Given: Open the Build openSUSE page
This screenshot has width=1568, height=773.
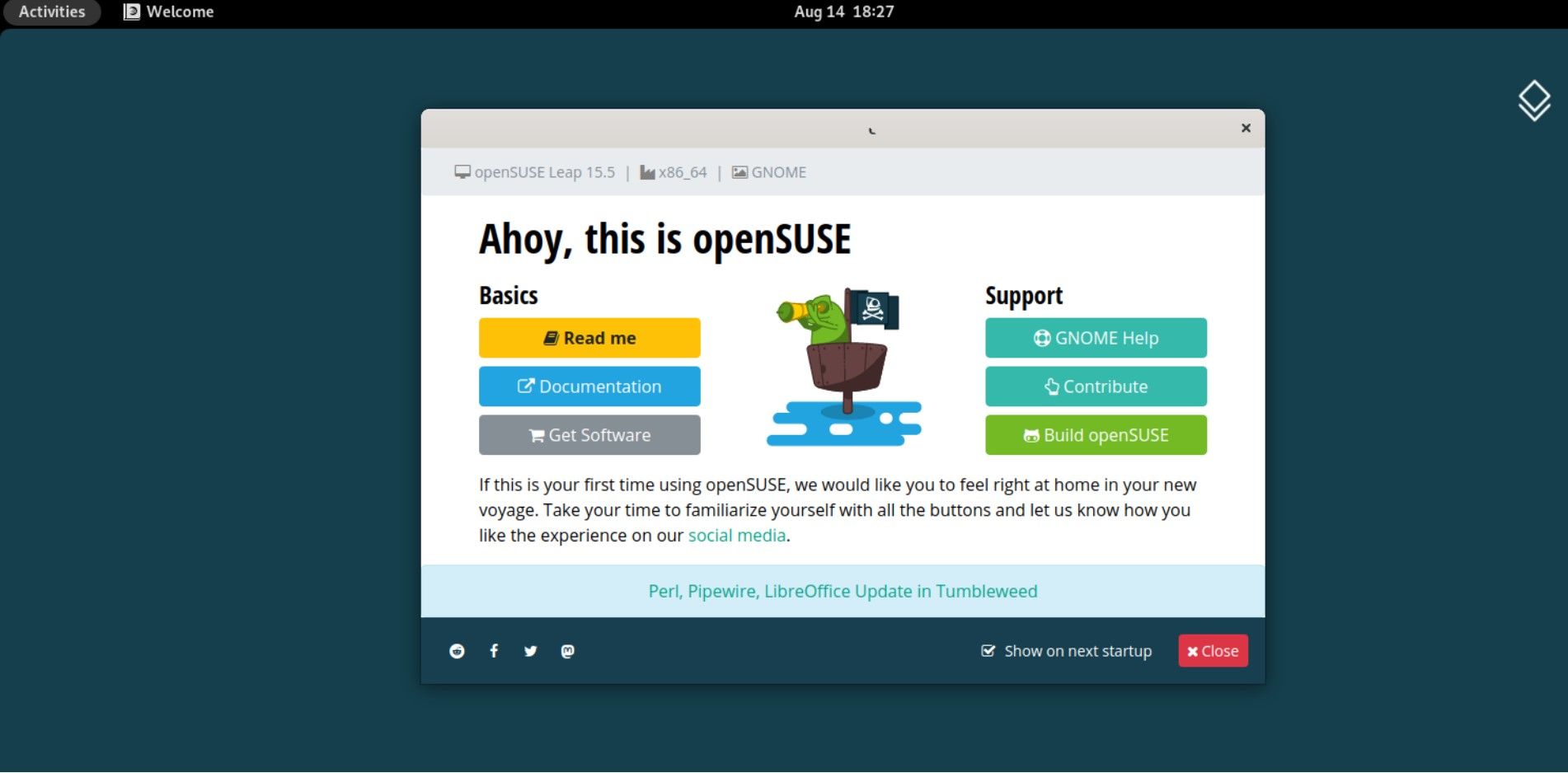Looking at the screenshot, I should [1095, 434].
